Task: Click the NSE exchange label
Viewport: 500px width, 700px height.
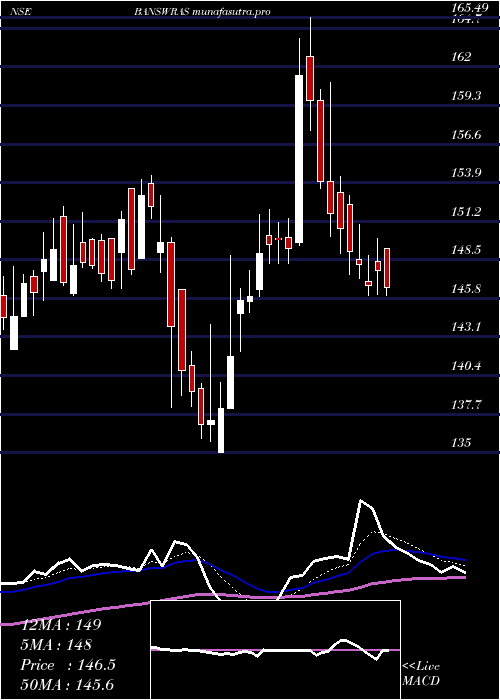Action: pos(20,12)
